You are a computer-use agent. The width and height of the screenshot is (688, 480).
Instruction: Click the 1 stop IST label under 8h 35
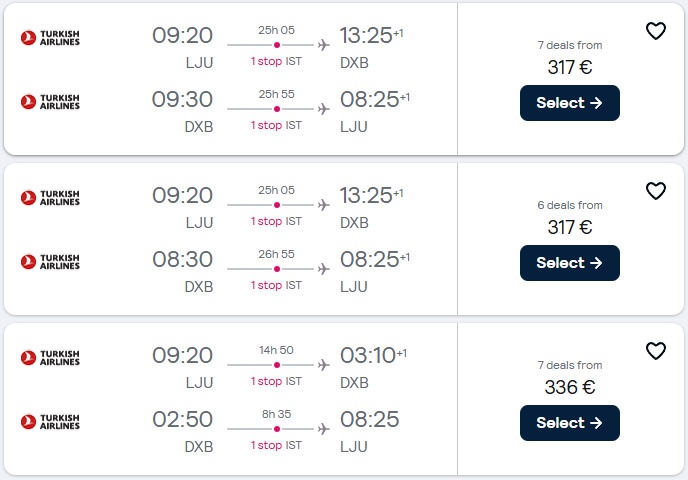tap(276, 445)
